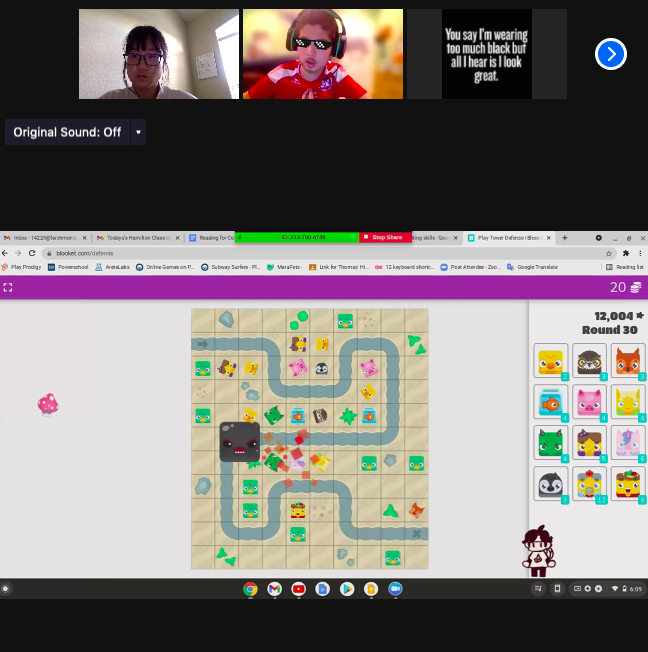The image size is (648, 652).
Task: Open the Powerschool bookmark
Action: pyautogui.click(x=68, y=267)
